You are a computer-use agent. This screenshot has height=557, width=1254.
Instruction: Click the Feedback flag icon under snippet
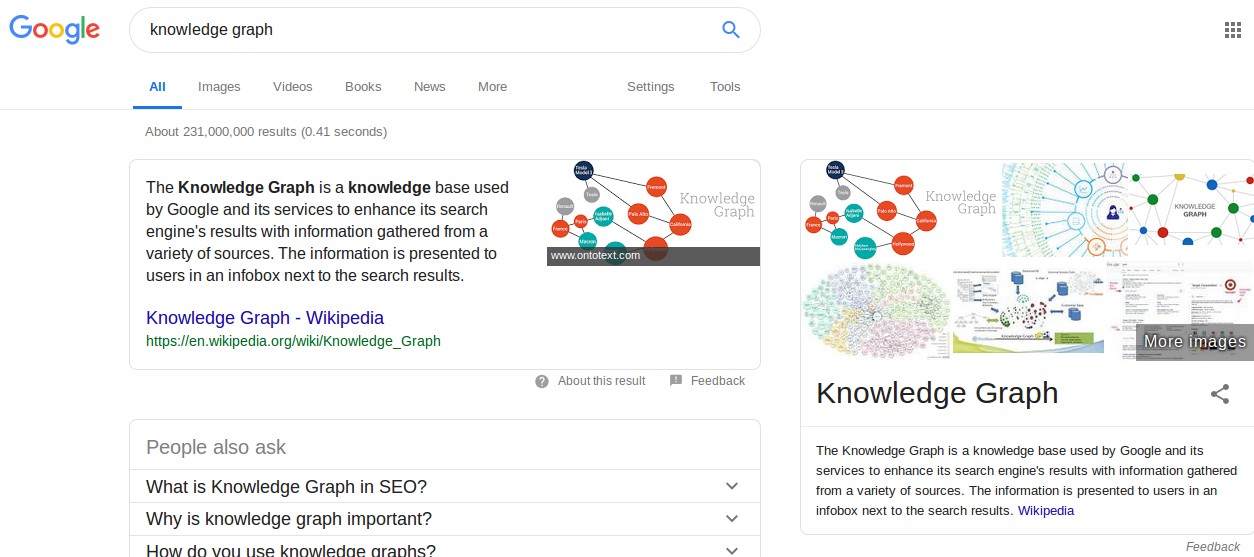click(x=676, y=381)
